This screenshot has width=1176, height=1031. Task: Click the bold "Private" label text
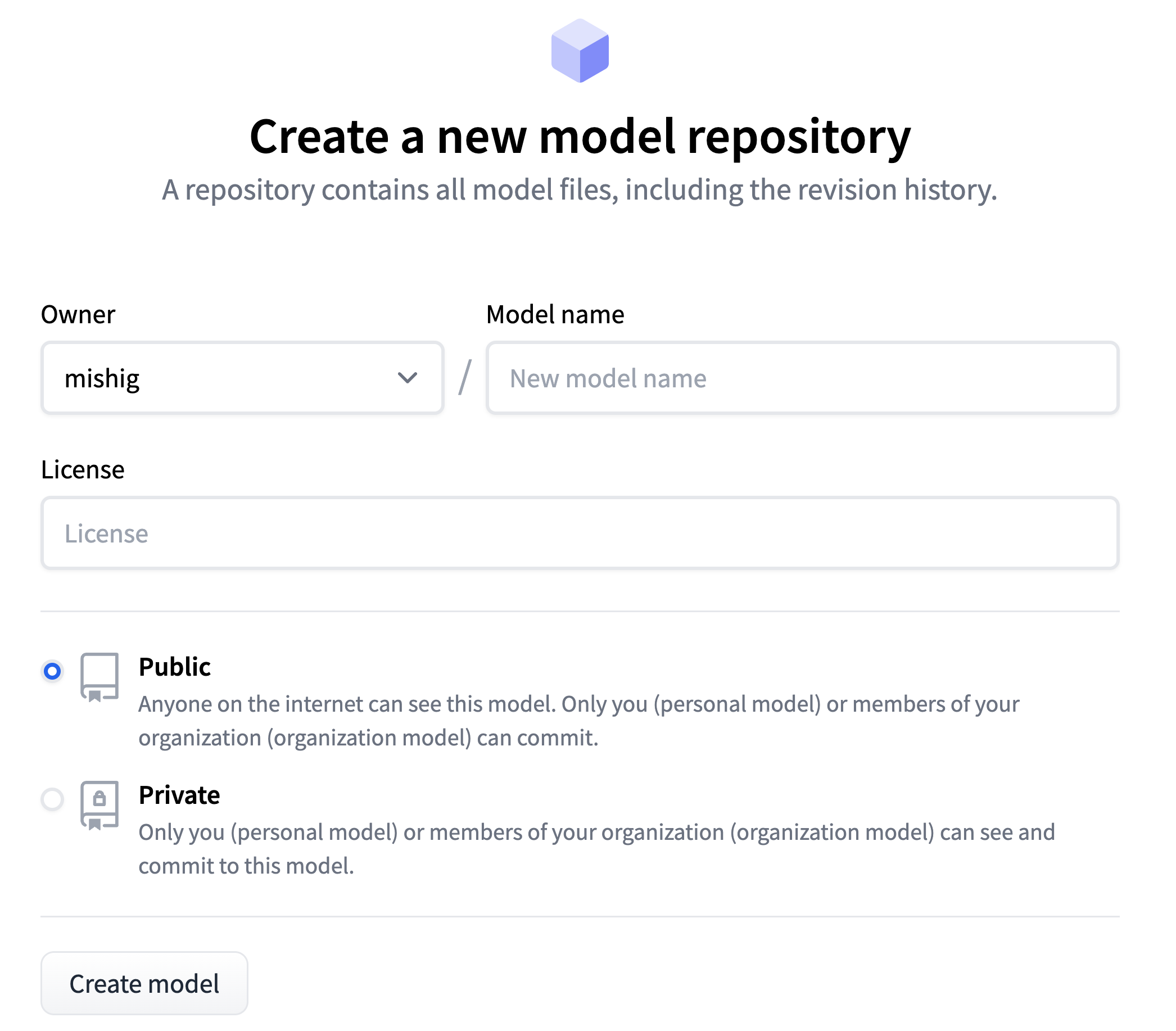(179, 795)
